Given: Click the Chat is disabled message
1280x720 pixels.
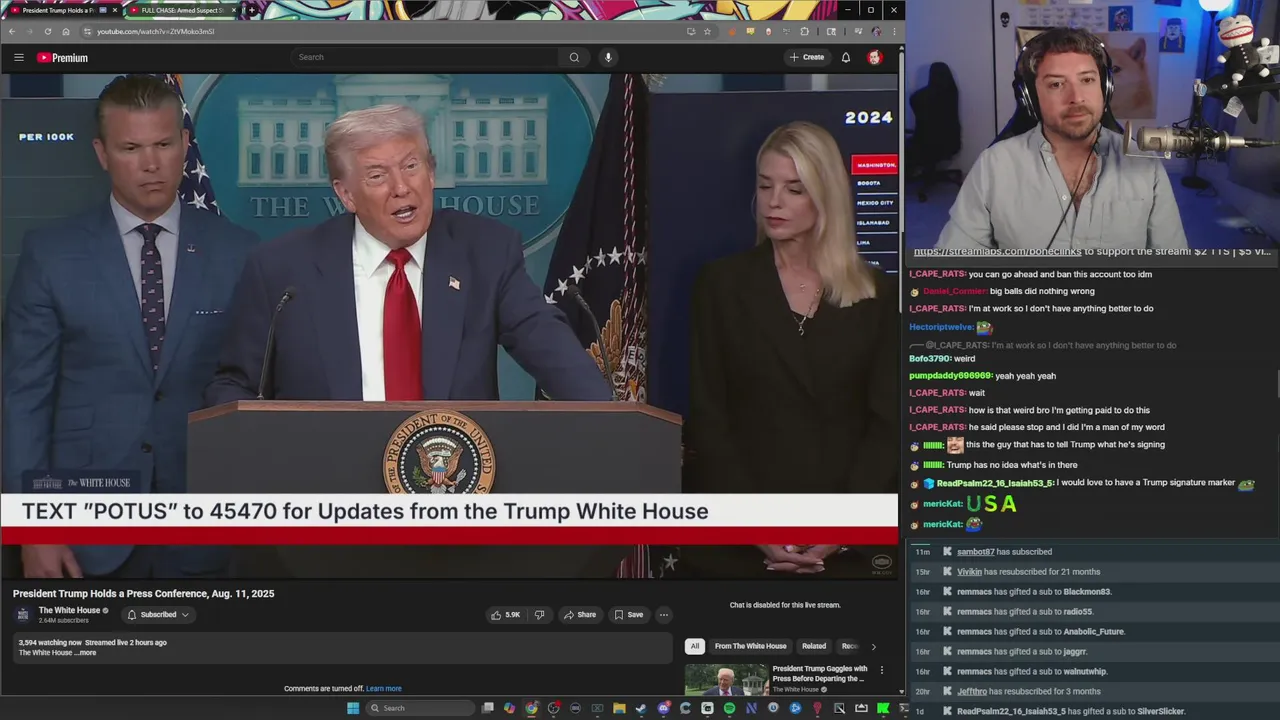Looking at the screenshot, I should tap(785, 605).
